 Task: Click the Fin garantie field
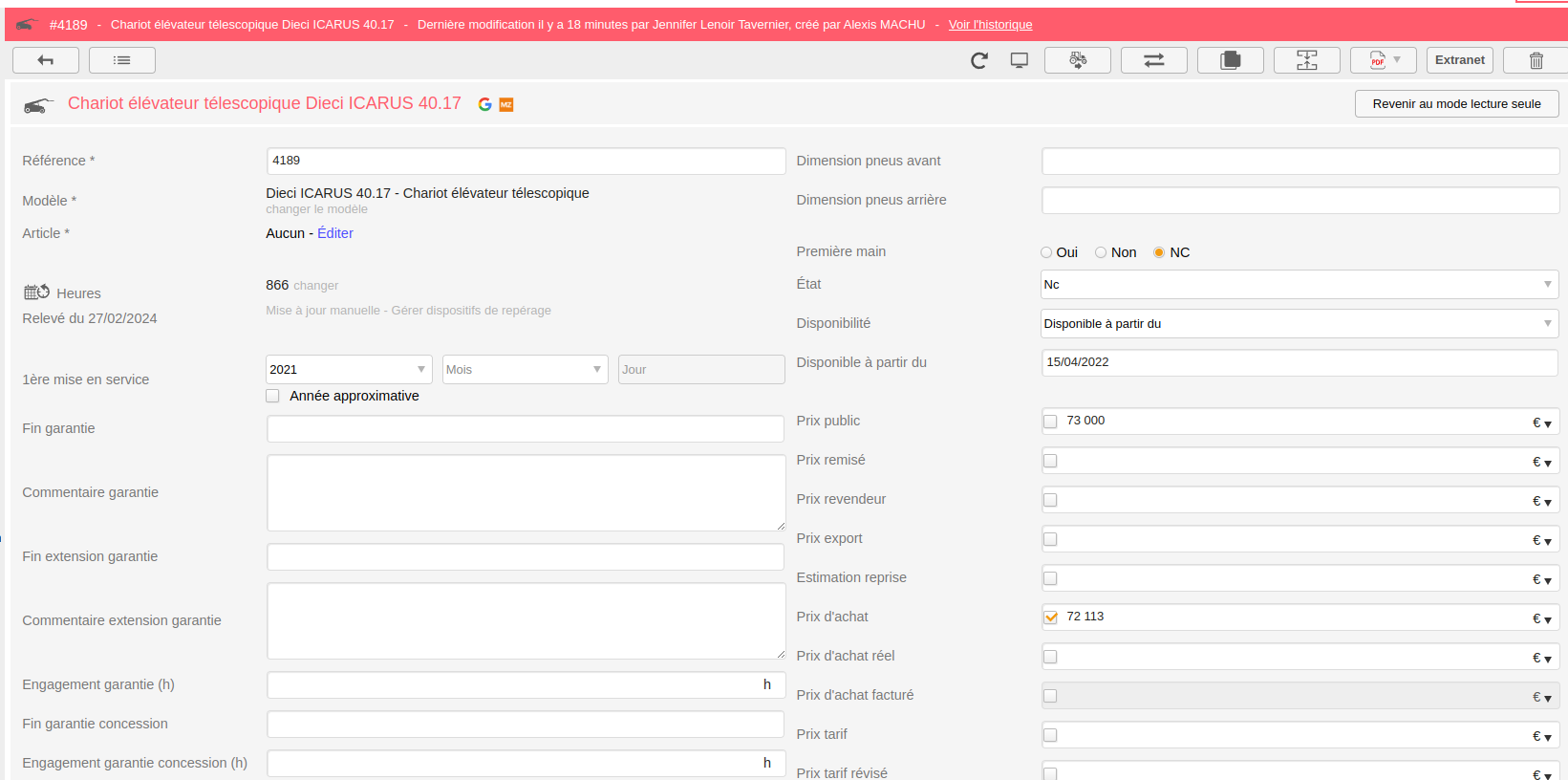526,428
